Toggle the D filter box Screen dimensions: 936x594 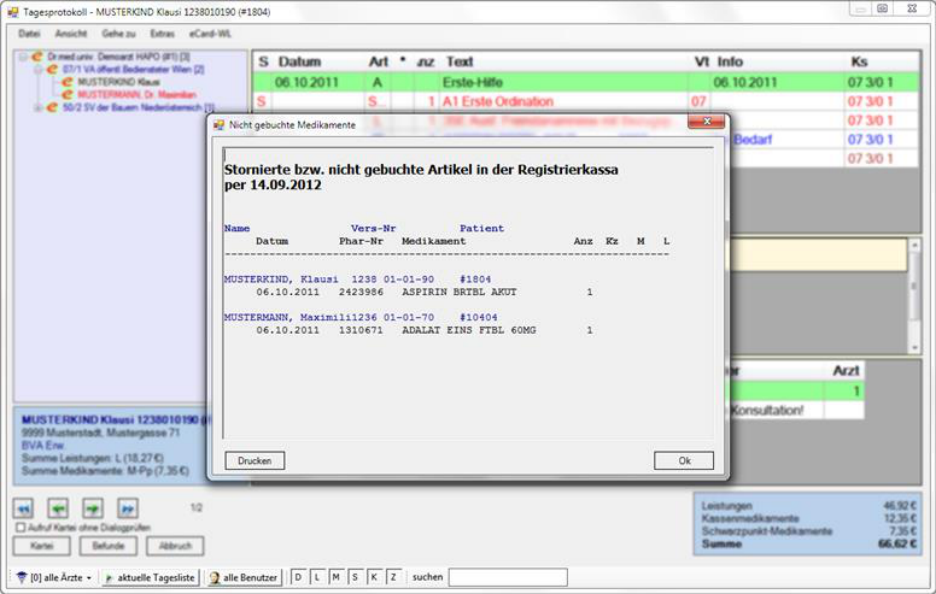(298, 577)
